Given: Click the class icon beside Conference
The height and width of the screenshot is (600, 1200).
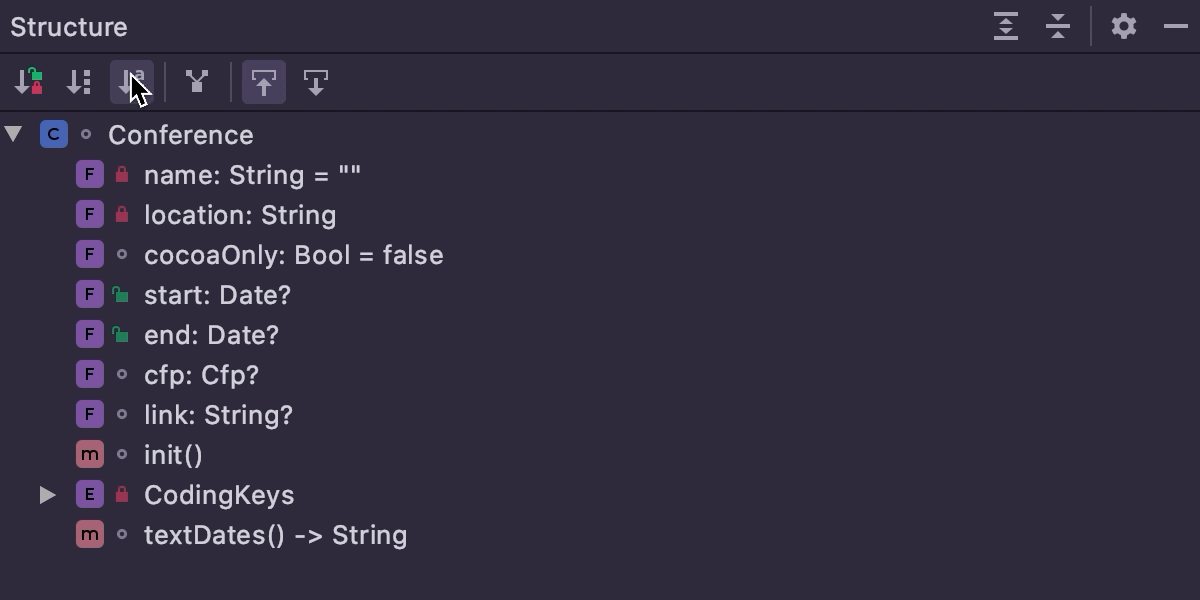Looking at the screenshot, I should point(53,134).
